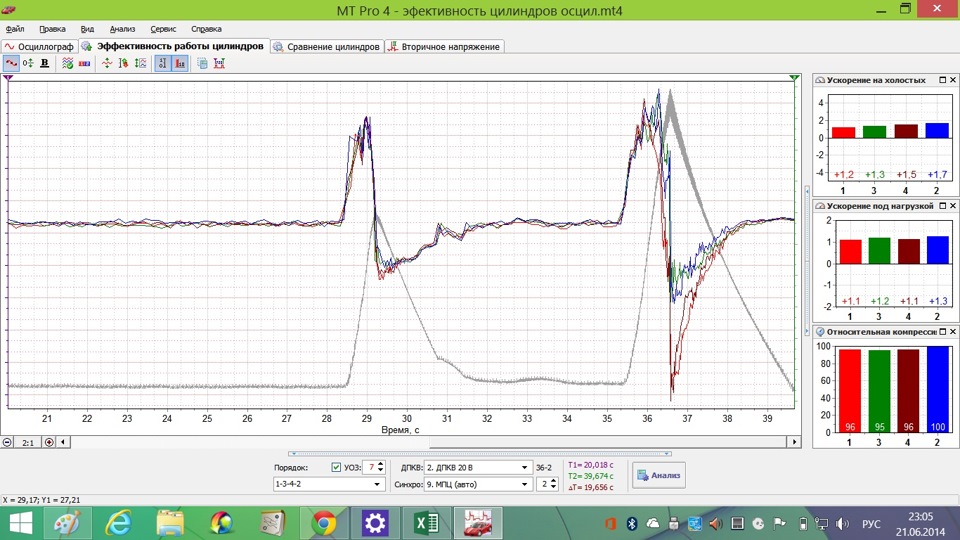Click the chart scroll left arrow

pos(64,442)
